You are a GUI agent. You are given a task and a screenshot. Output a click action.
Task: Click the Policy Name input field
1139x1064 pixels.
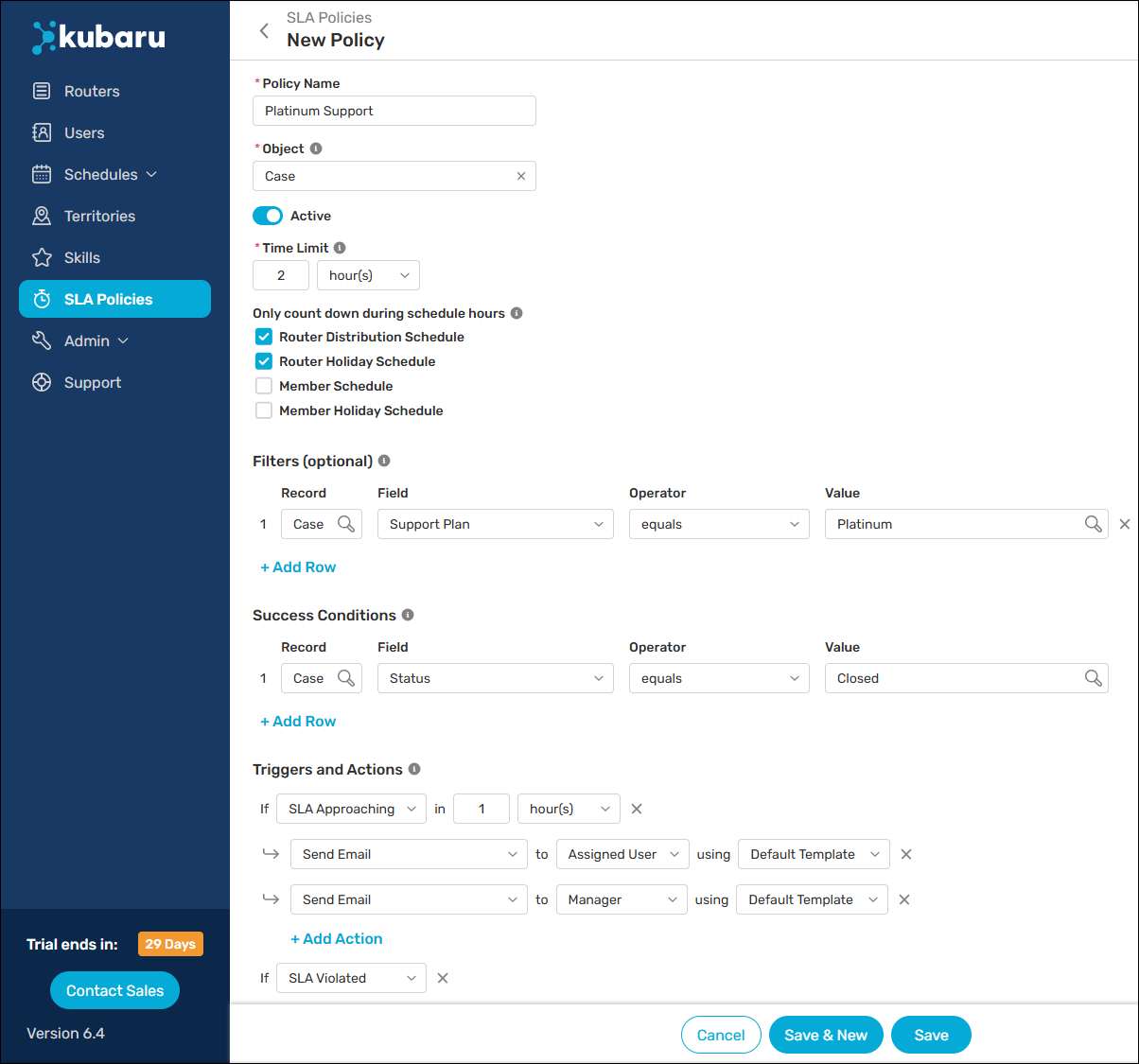coord(394,111)
